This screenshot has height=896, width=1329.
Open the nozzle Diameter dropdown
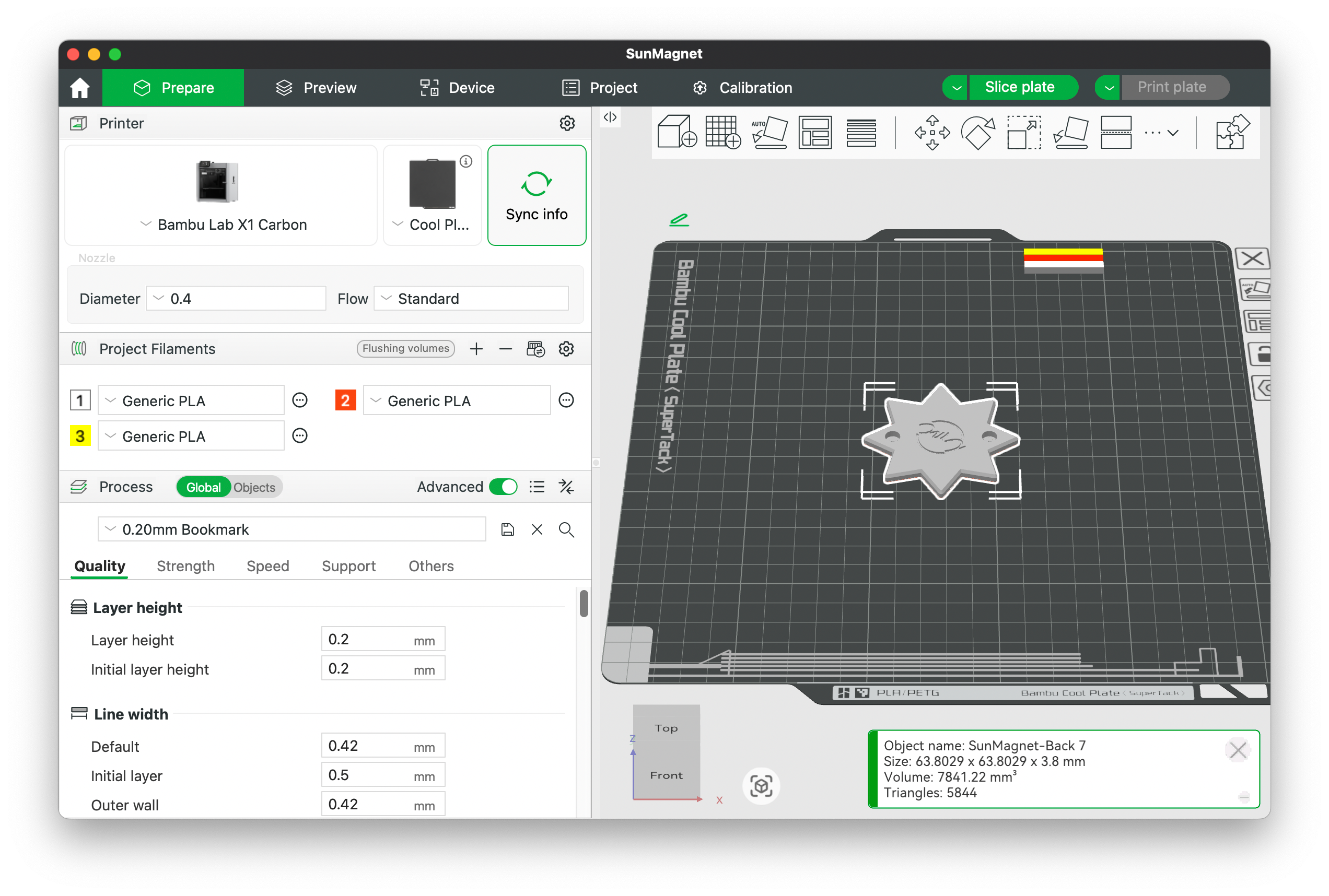click(236, 298)
